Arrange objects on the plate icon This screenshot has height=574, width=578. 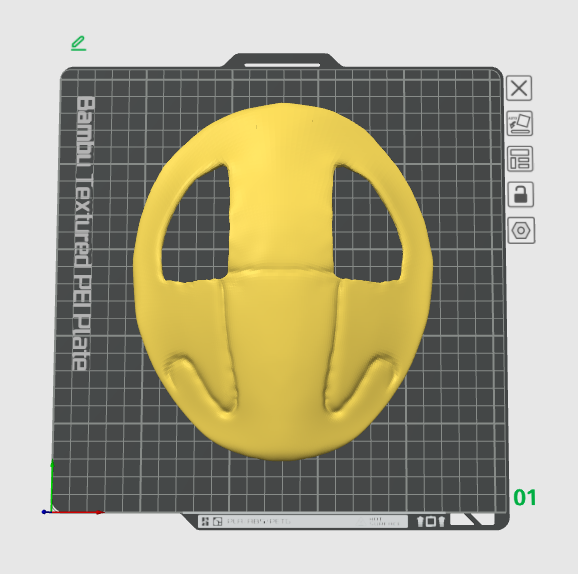(520, 159)
